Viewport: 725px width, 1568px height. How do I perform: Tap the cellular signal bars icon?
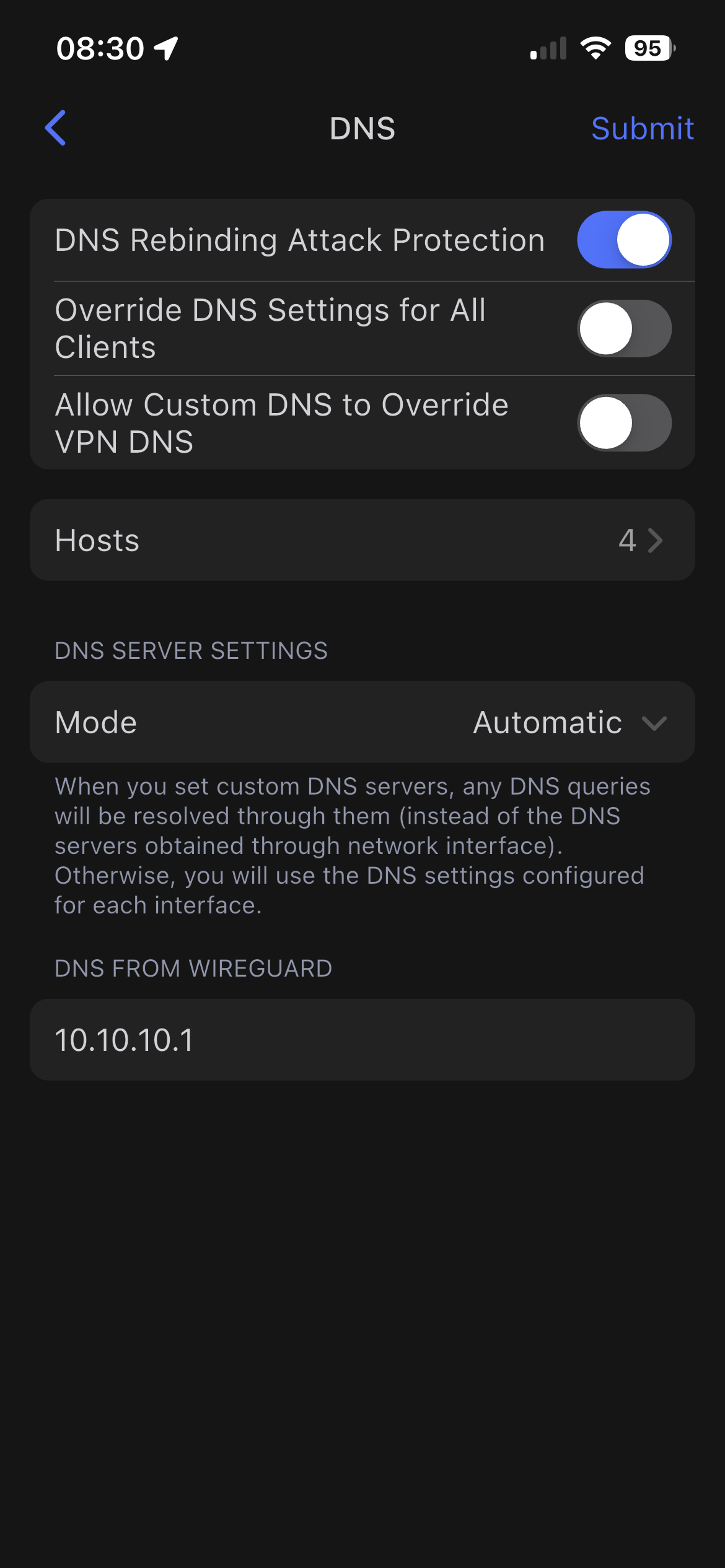548,48
